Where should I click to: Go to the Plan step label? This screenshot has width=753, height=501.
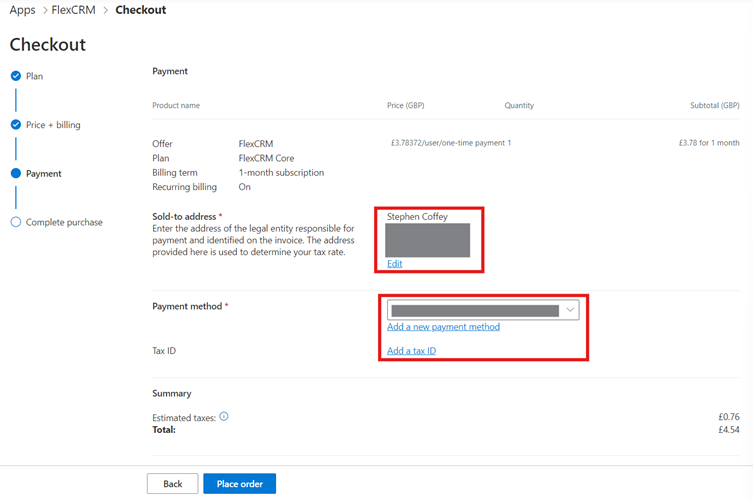coord(35,76)
